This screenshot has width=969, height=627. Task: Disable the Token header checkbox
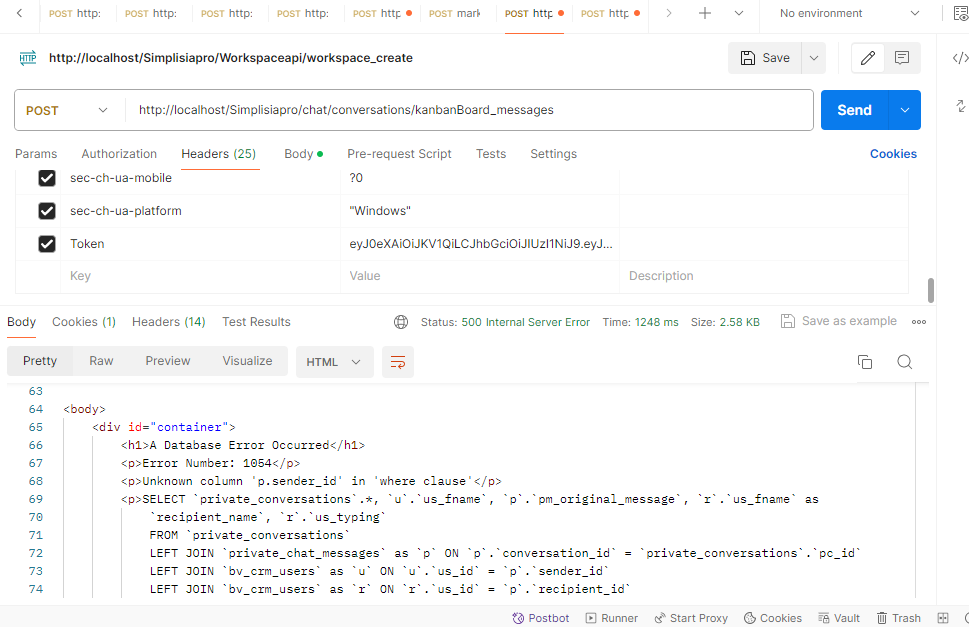[x=46, y=244]
